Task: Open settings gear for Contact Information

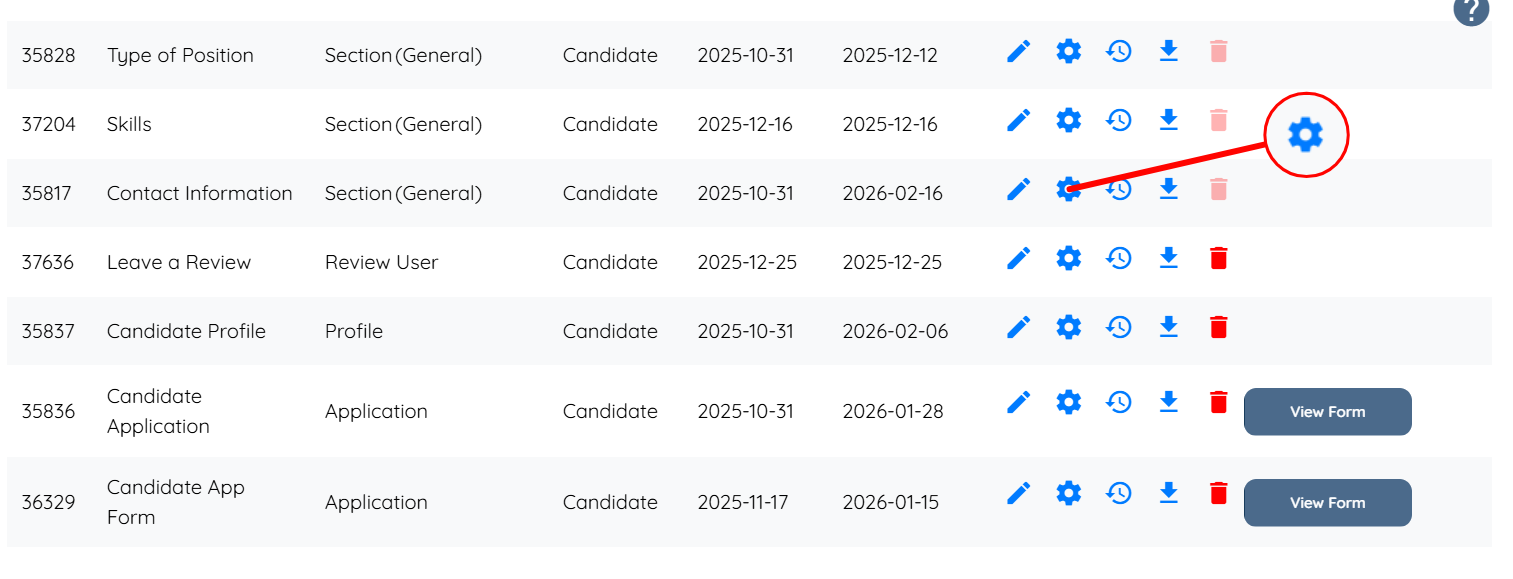Action: [1069, 189]
